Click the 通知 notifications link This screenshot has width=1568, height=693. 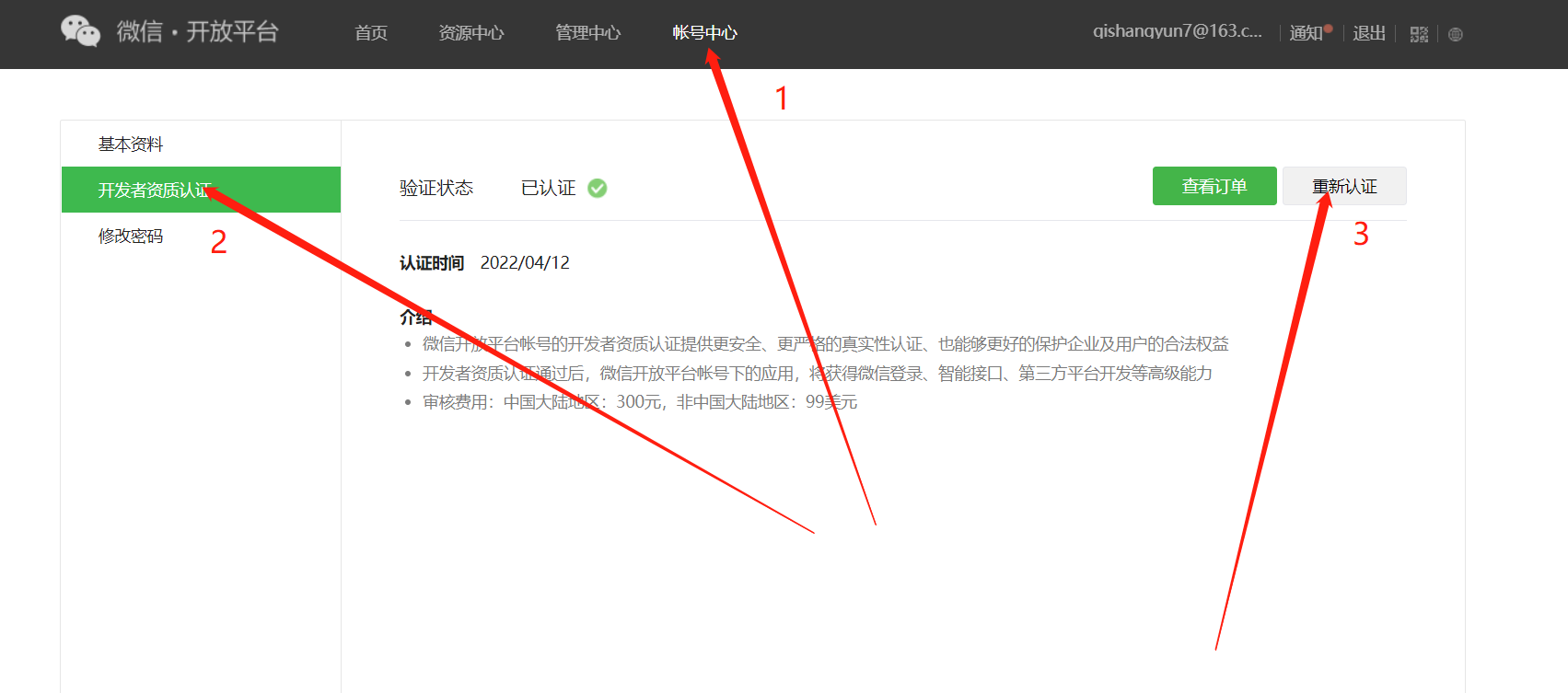(1307, 33)
